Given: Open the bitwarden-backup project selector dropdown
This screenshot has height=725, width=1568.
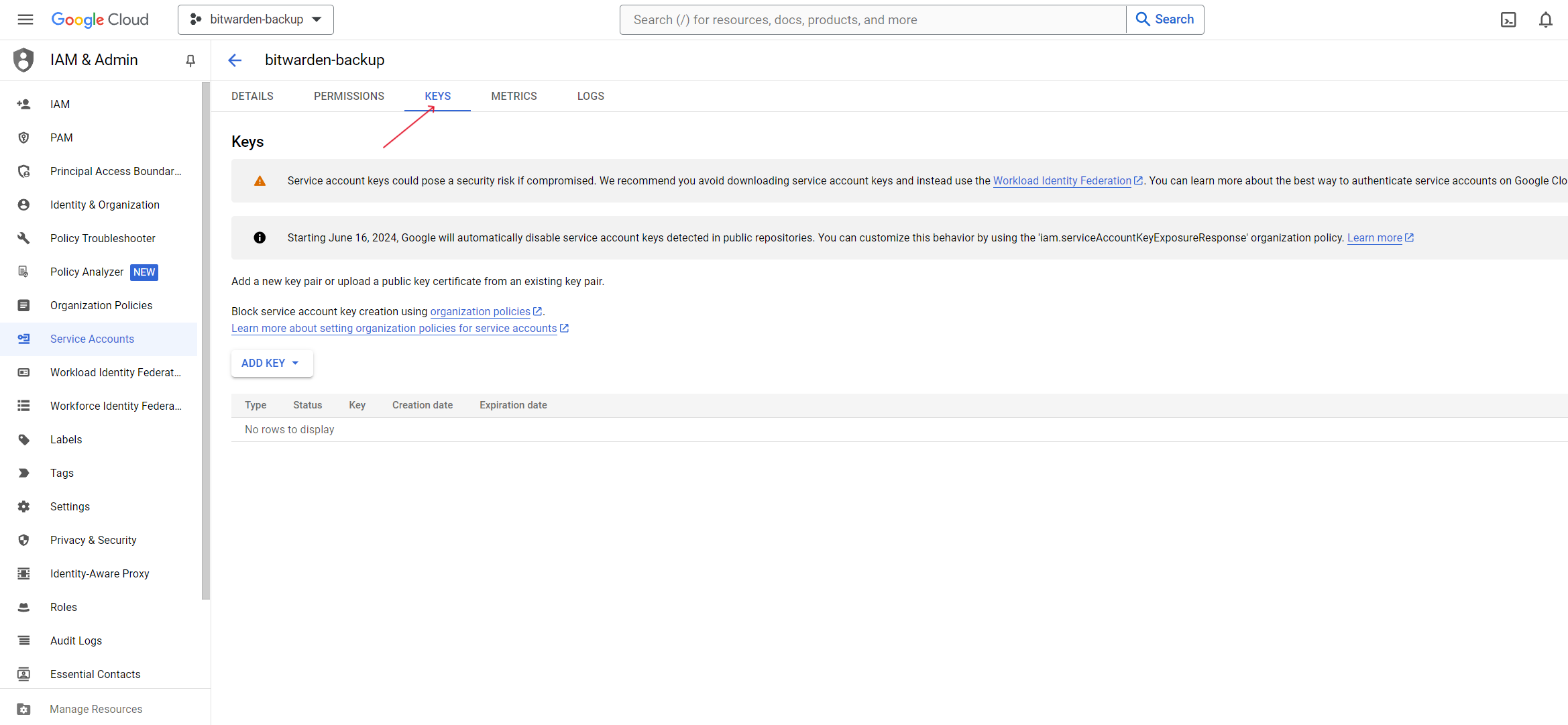Looking at the screenshot, I should point(256,19).
